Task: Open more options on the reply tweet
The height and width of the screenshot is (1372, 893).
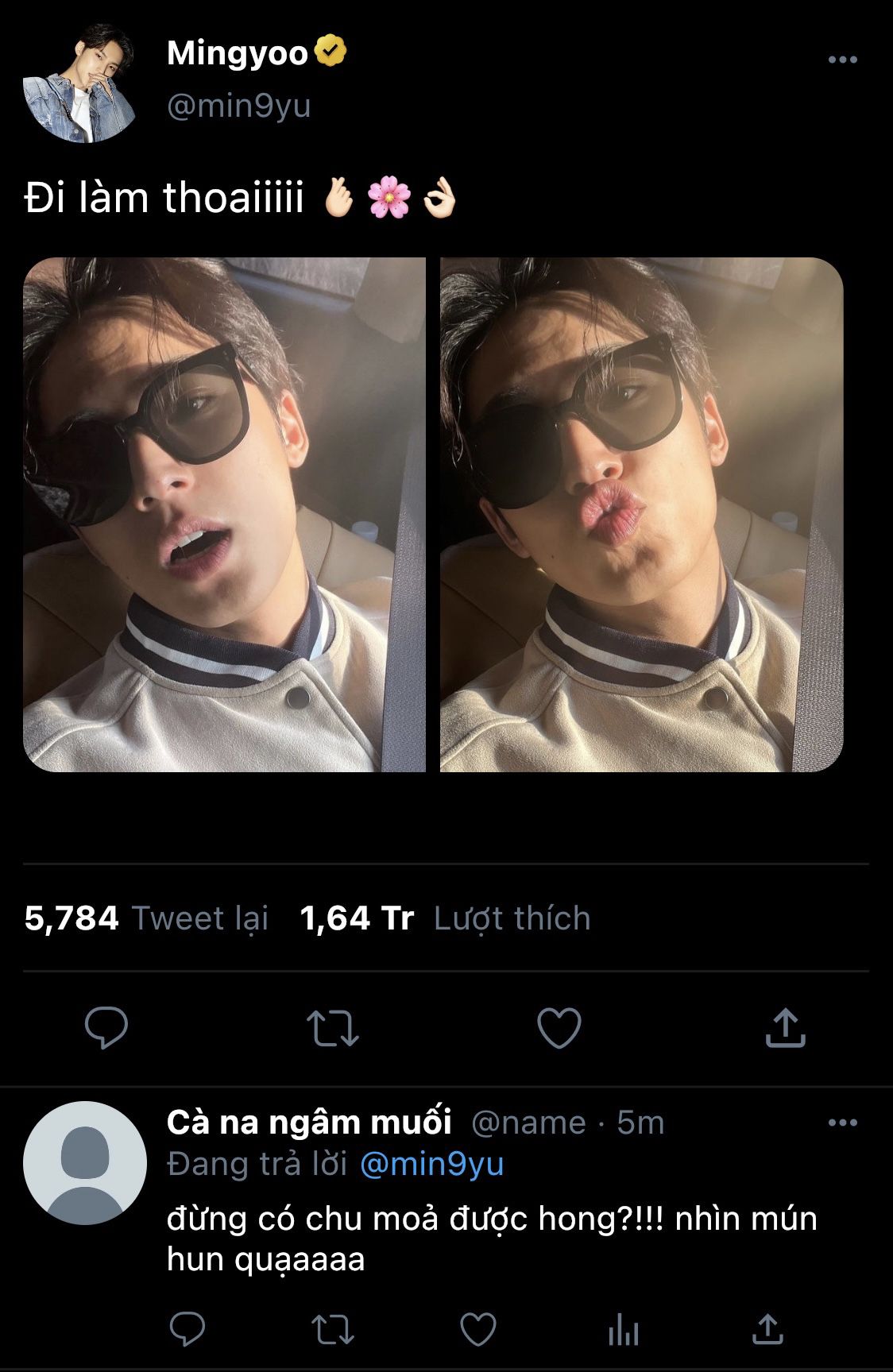Action: pyautogui.click(x=842, y=1123)
